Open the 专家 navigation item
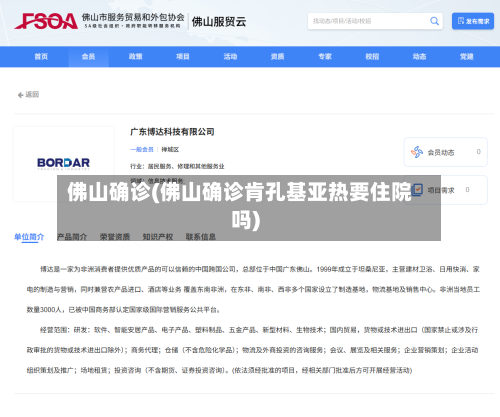The height and width of the screenshot is (417, 500). coord(325,57)
